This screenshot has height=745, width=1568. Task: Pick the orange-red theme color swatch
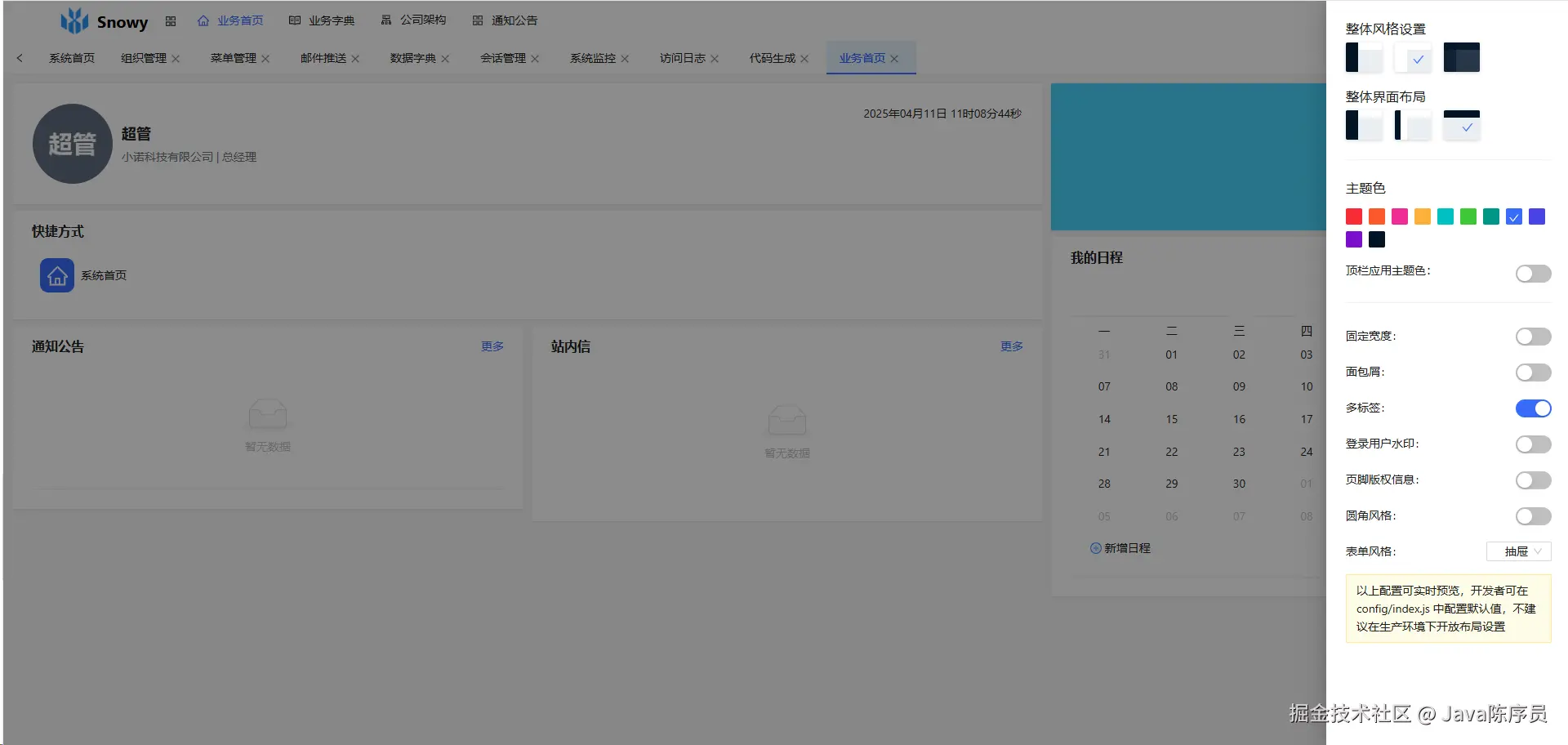click(x=1377, y=216)
